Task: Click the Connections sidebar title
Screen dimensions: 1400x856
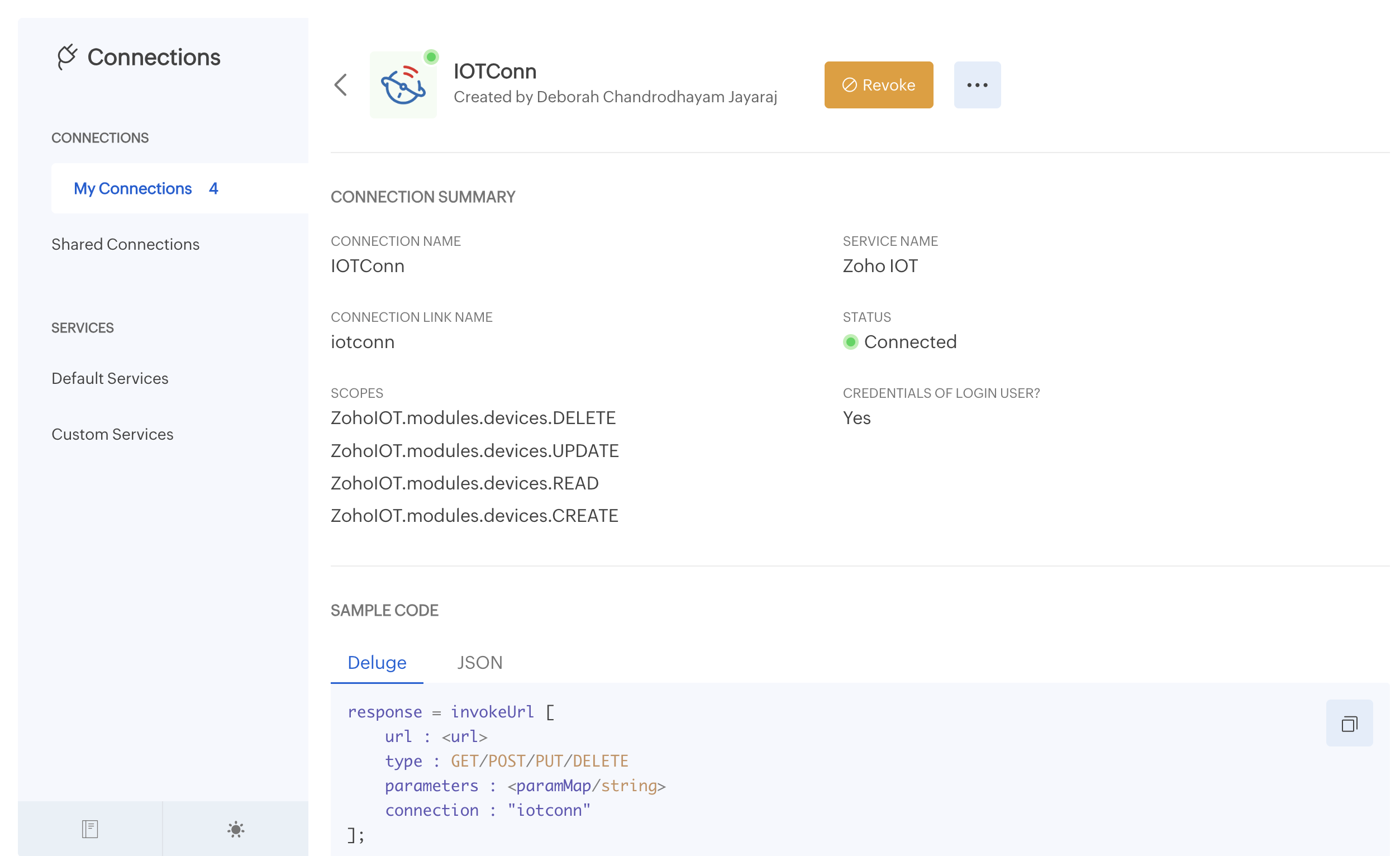Action: tap(154, 57)
